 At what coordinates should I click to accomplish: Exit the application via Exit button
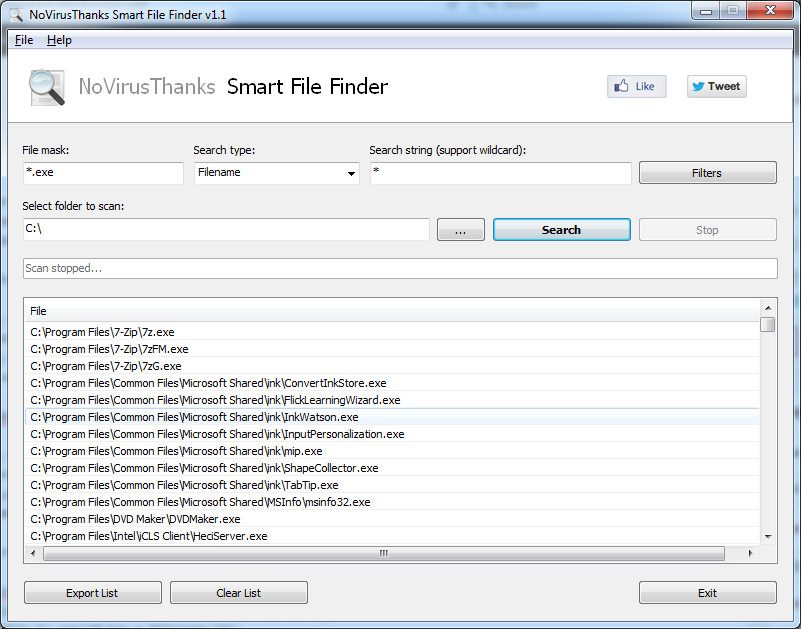pos(708,593)
